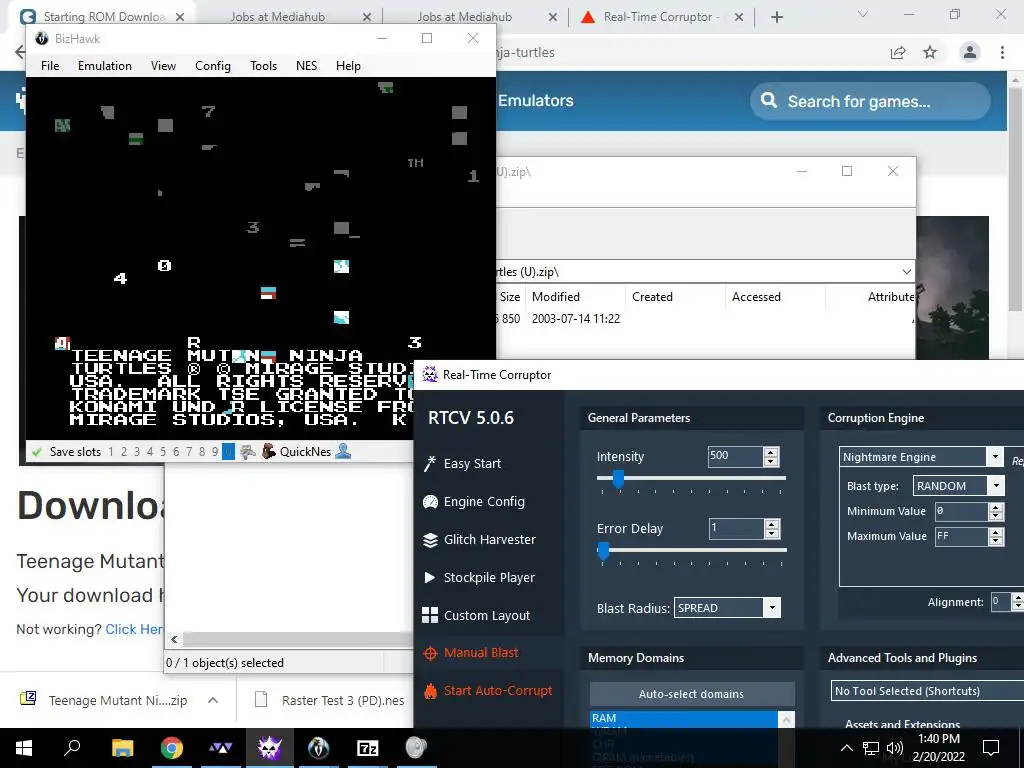This screenshot has height=768, width=1024.
Task: Open the No Tool Selected (Shortcuts) dropdown
Action: click(x=927, y=691)
